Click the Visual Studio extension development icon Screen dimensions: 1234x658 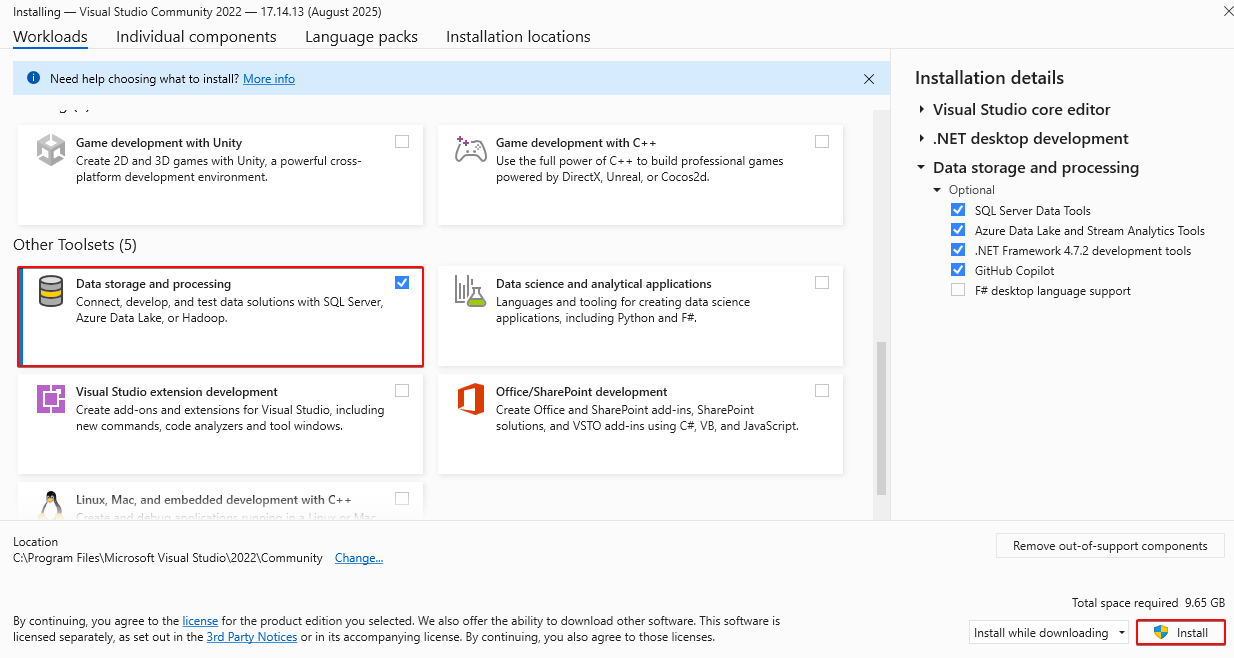51,399
